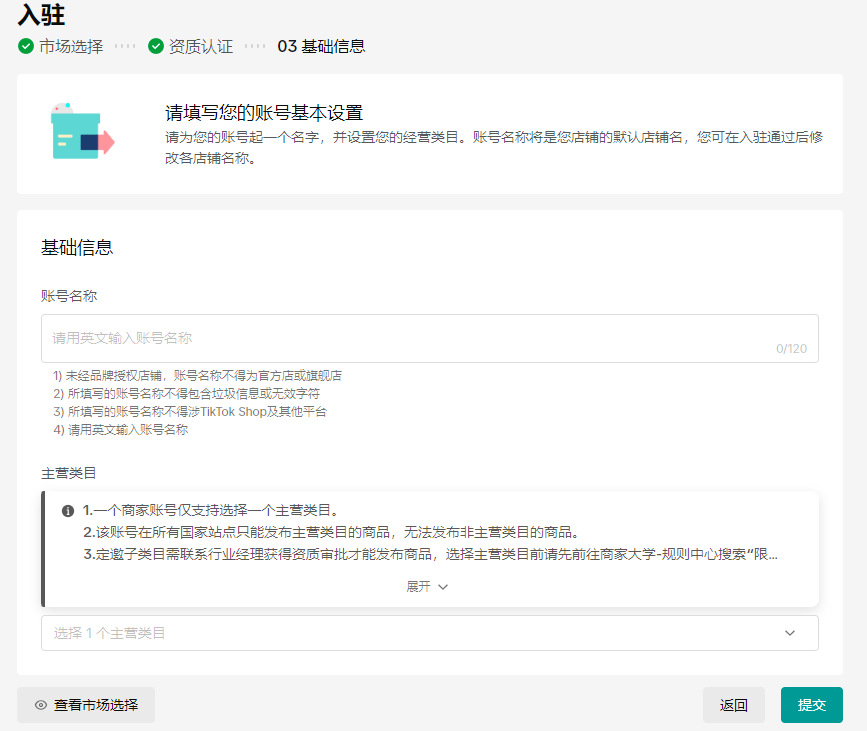Click the down arrow next to 展开

pyautogui.click(x=442, y=587)
